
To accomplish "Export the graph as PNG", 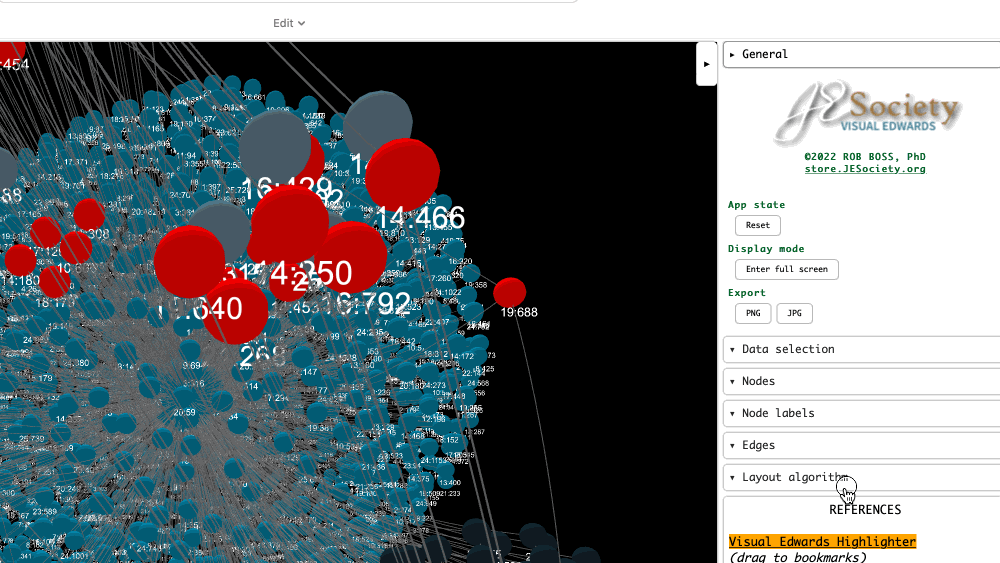I will [x=753, y=313].
